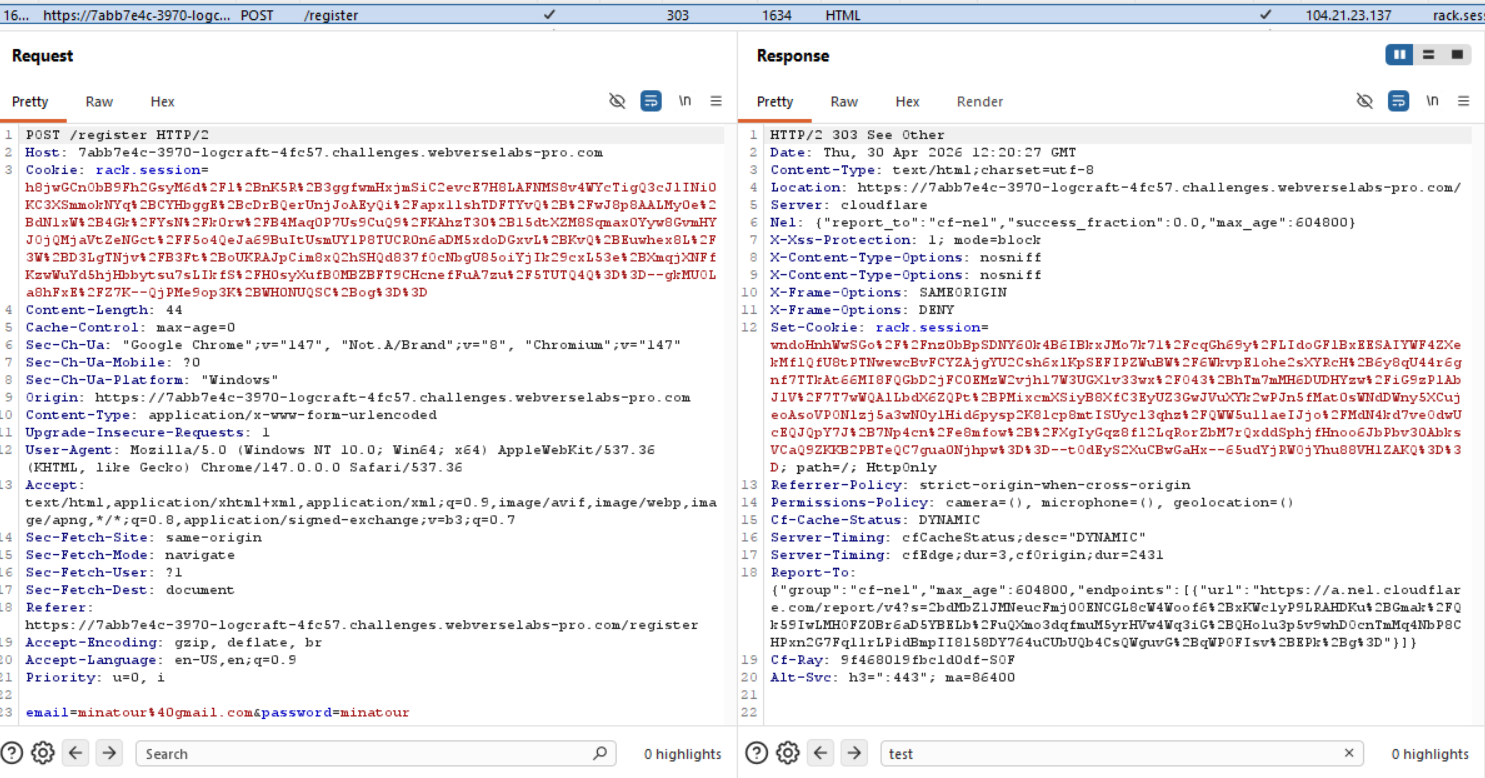Go to next match in Response search

pos(854,753)
